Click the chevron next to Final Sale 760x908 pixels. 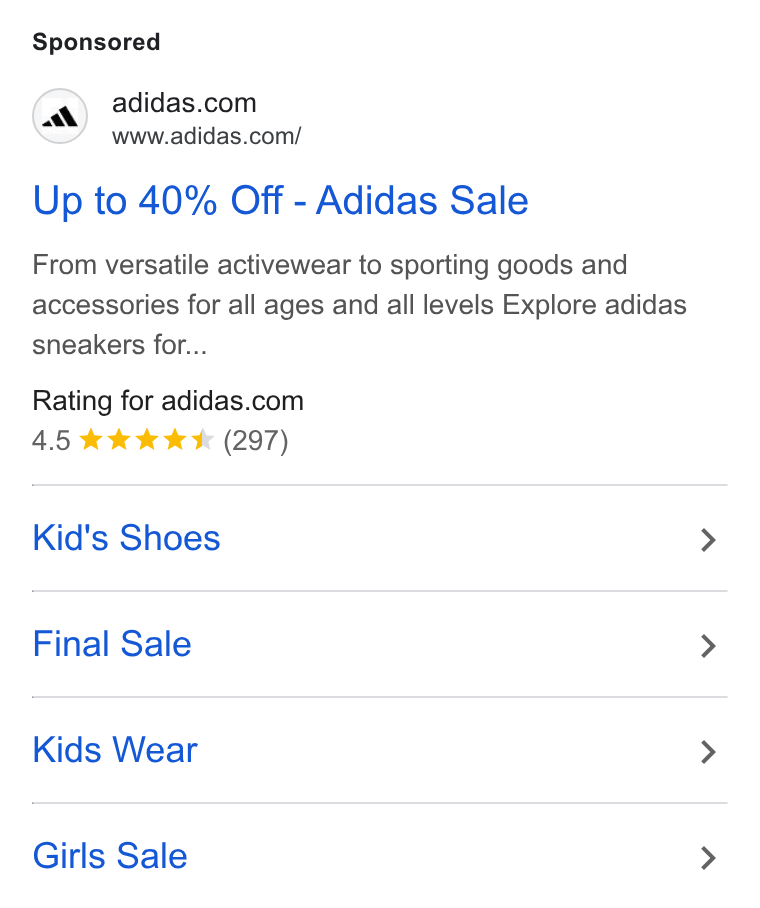pos(708,646)
